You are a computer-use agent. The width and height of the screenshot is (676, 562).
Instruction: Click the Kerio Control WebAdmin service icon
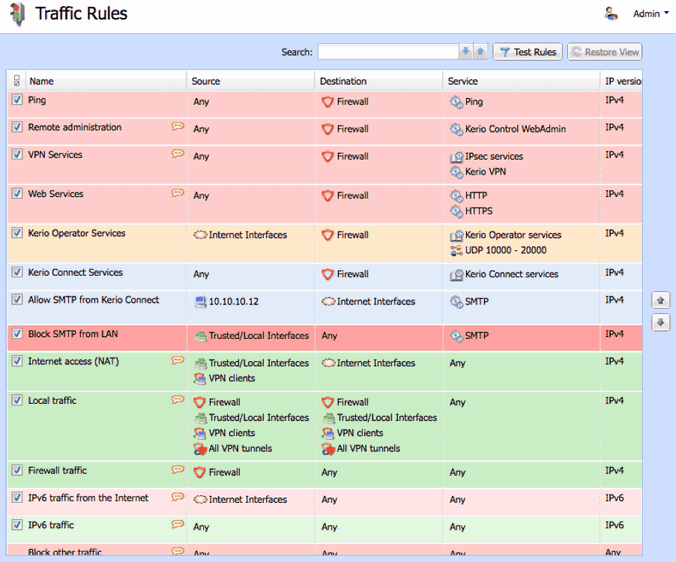456,129
